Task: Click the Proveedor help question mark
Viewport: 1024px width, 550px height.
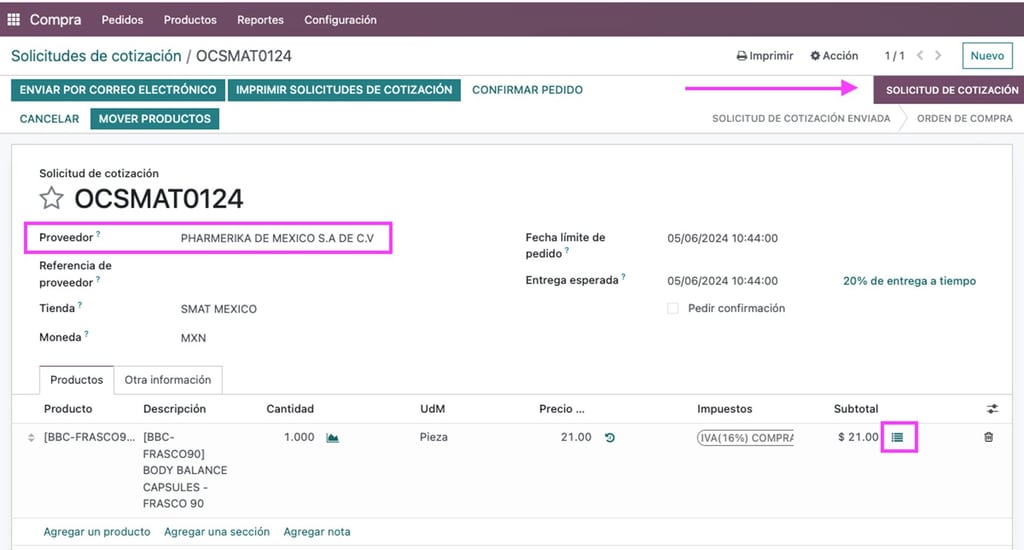Action: (x=98, y=234)
